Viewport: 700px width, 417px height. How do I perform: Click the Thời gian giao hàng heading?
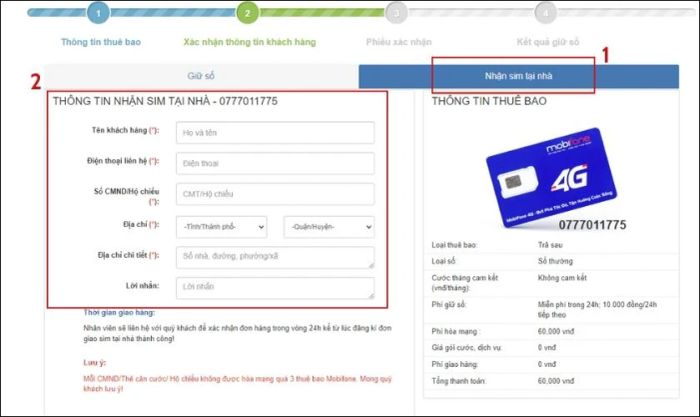tap(119, 313)
